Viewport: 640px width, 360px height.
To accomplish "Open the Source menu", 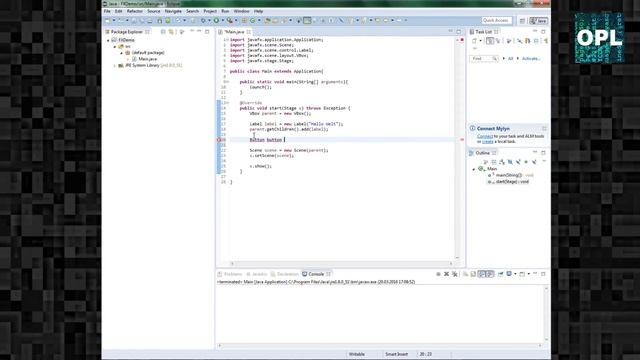I will [153, 11].
